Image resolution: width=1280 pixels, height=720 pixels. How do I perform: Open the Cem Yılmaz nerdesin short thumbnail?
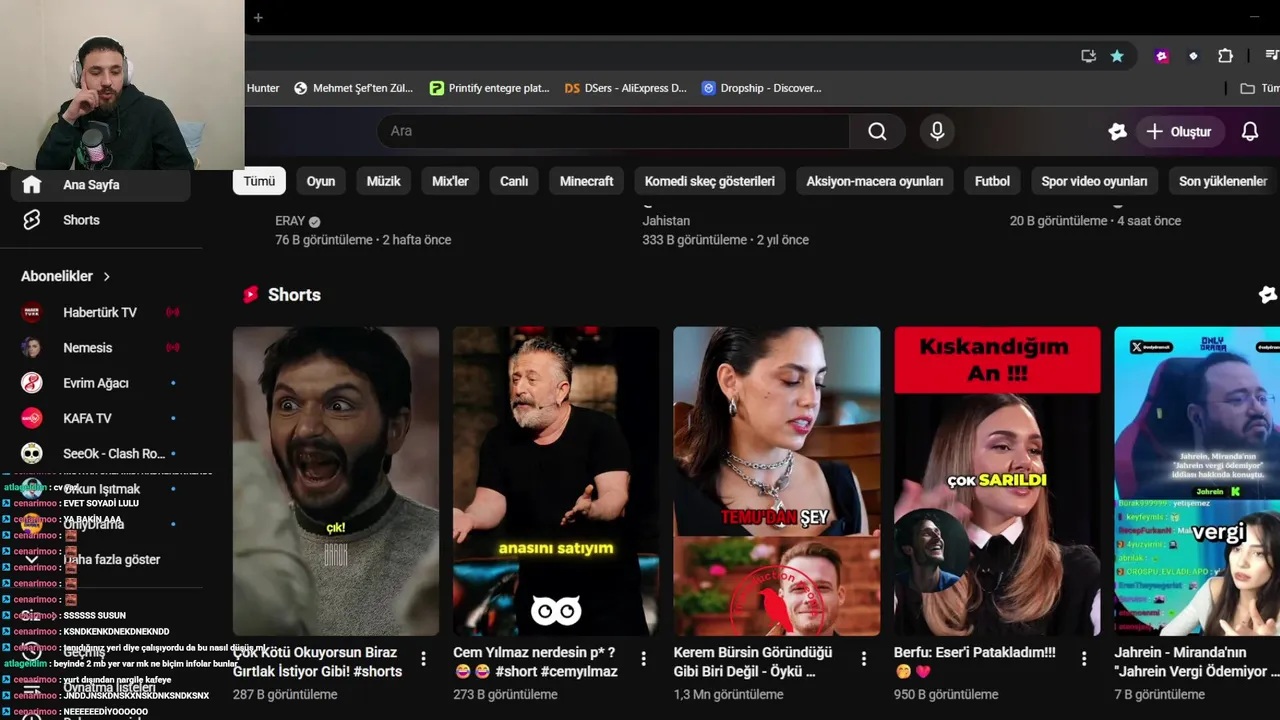coord(556,481)
